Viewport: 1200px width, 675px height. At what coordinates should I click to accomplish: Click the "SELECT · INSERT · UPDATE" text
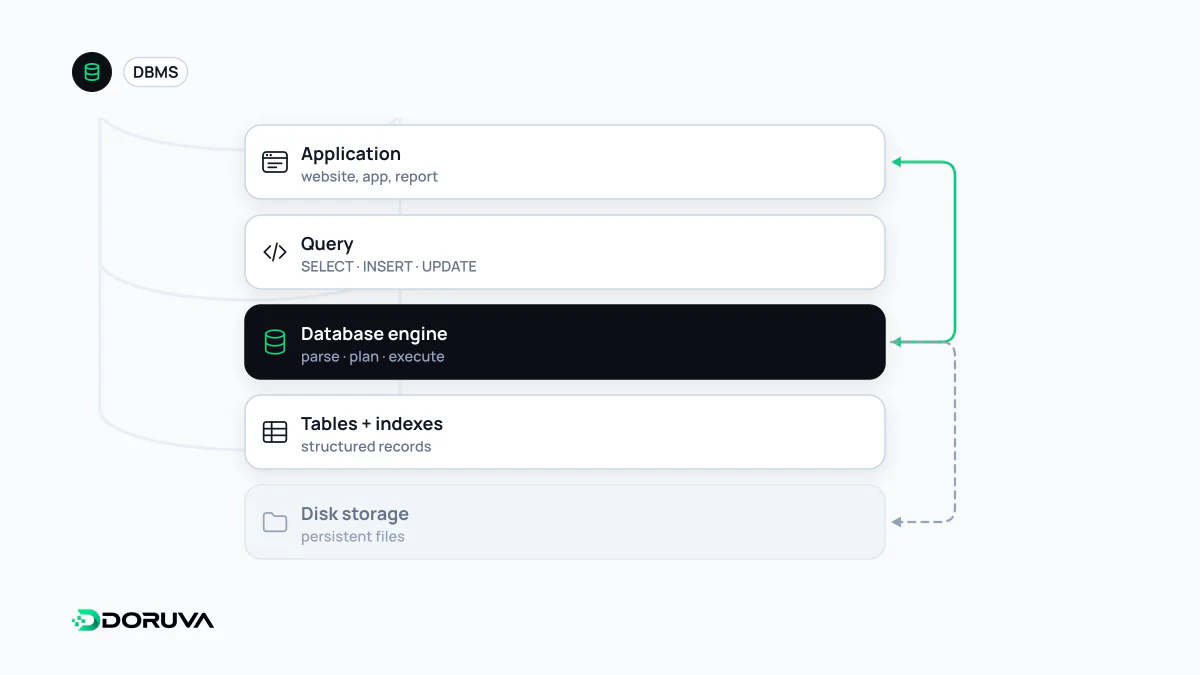(389, 267)
